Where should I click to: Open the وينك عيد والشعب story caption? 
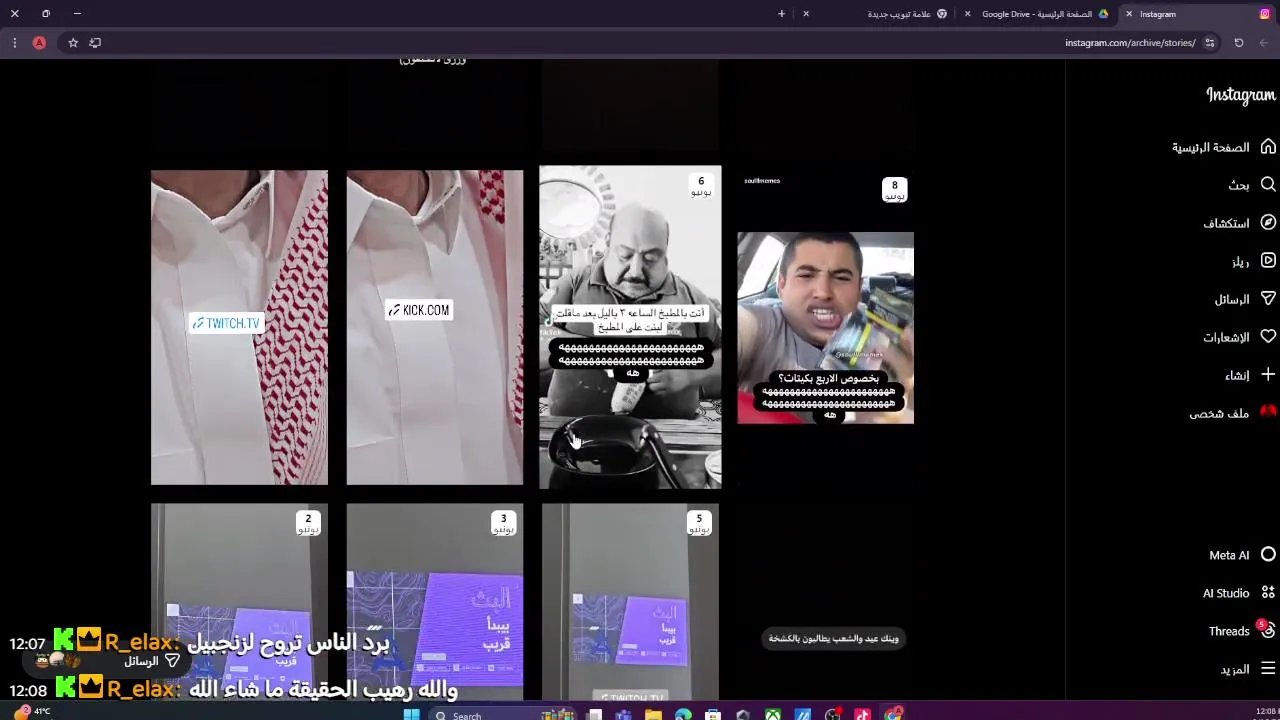tap(833, 638)
